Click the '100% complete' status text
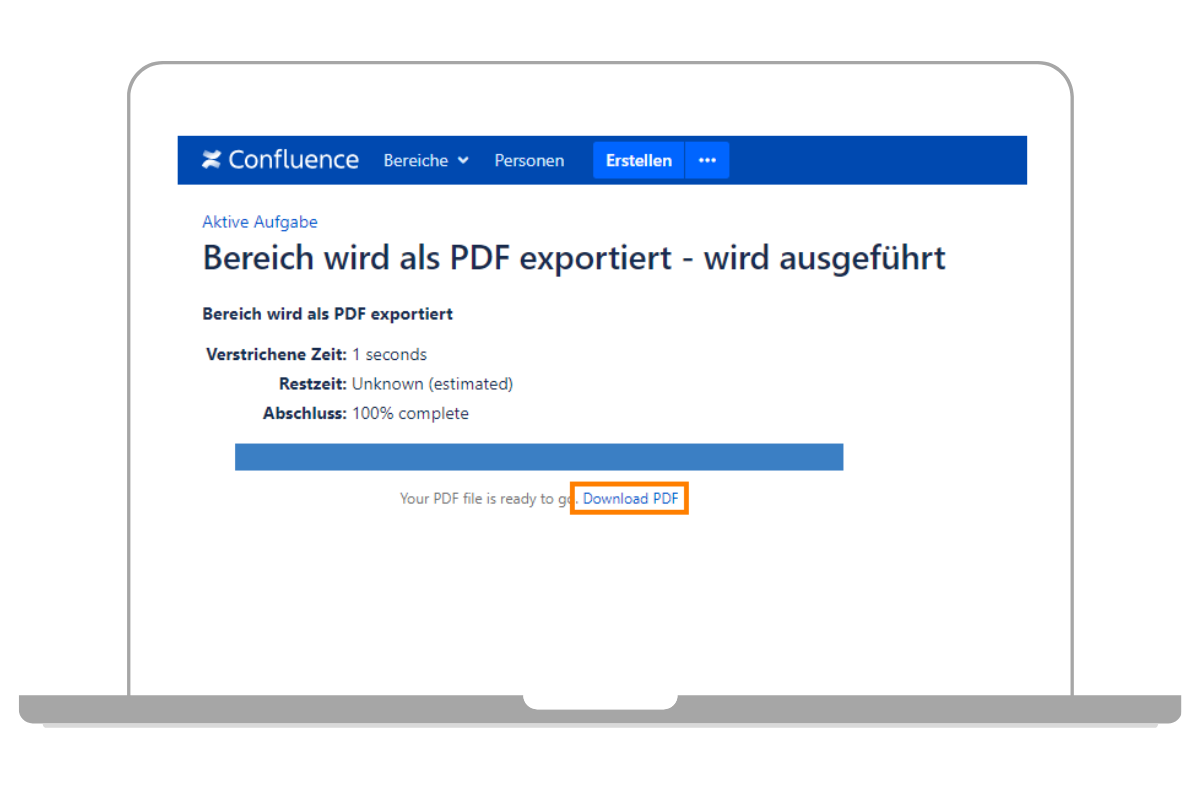Screen dimensions: 1200x790 click(x=410, y=413)
